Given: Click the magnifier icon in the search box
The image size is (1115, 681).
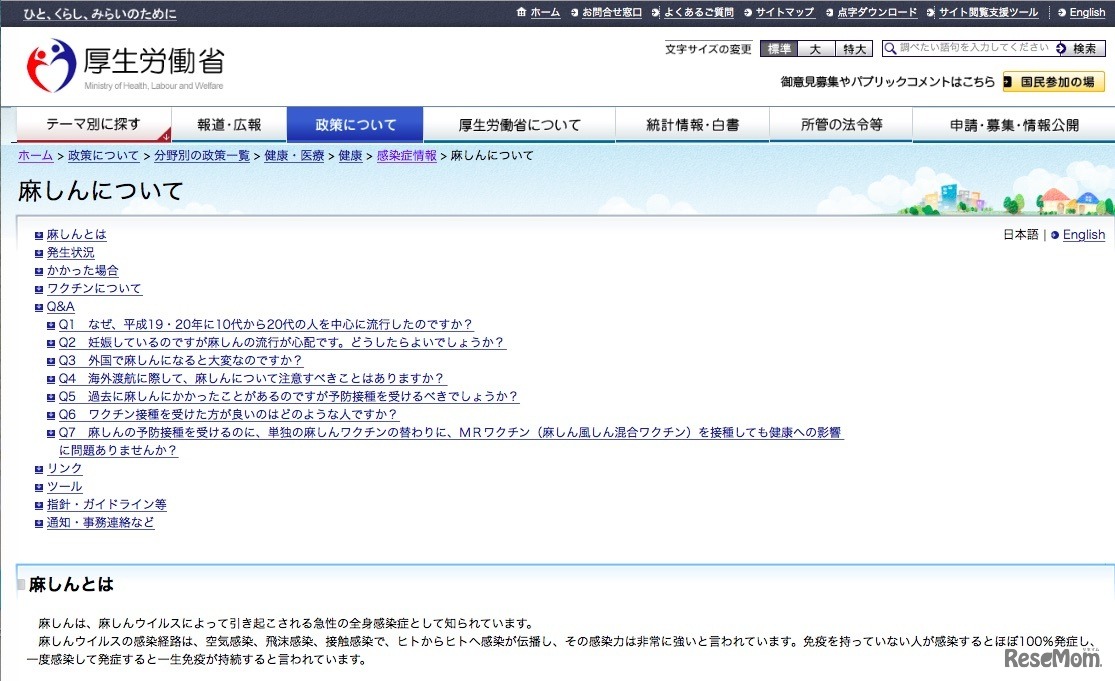Looking at the screenshot, I should (890, 48).
